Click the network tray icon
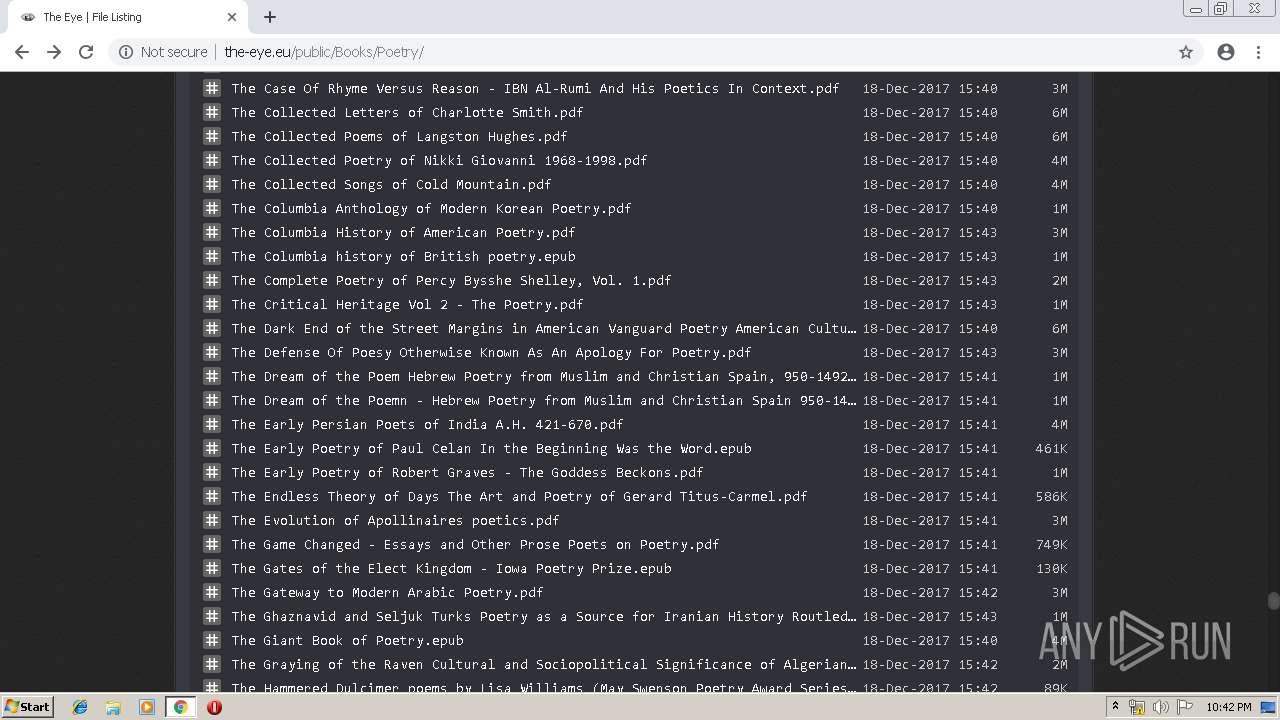Image resolution: width=1280 pixels, height=720 pixels. click(1137, 707)
